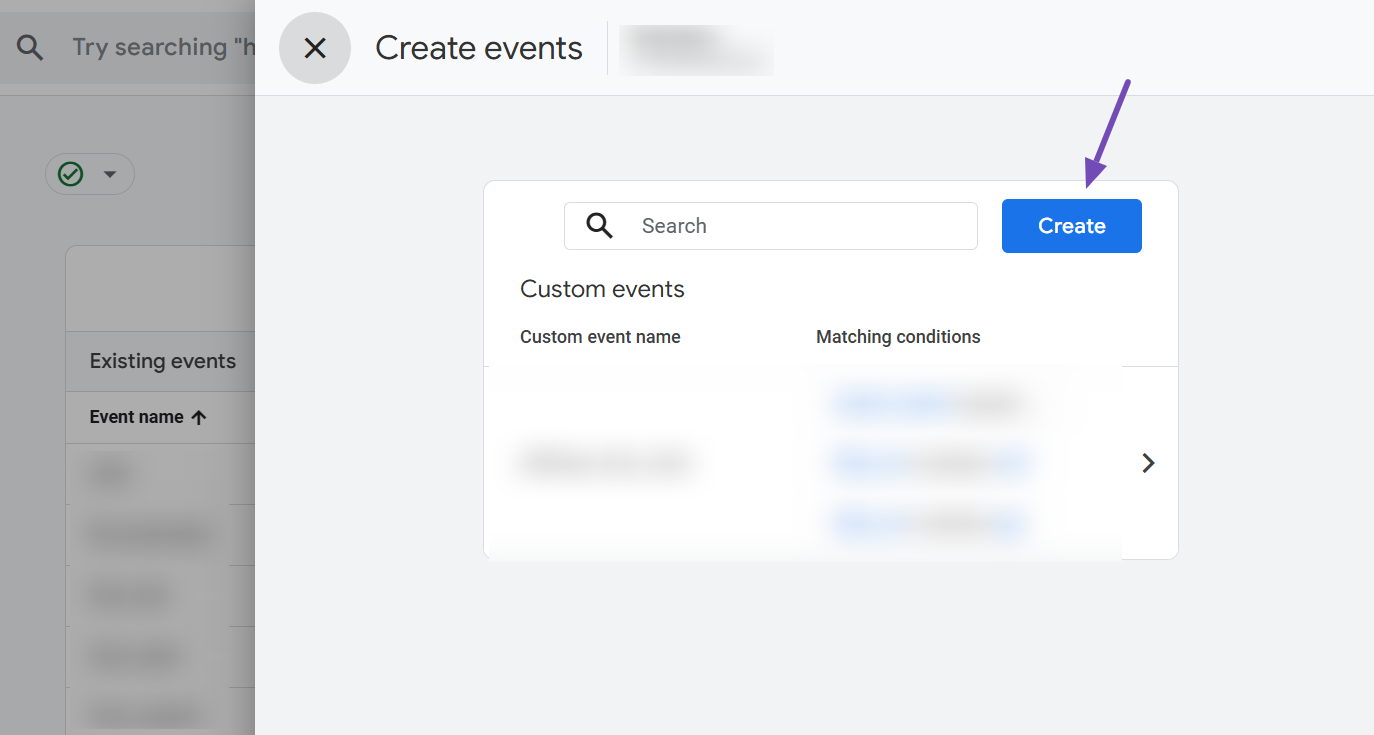
Task: Click the green checkmark status icon
Action: point(70,174)
